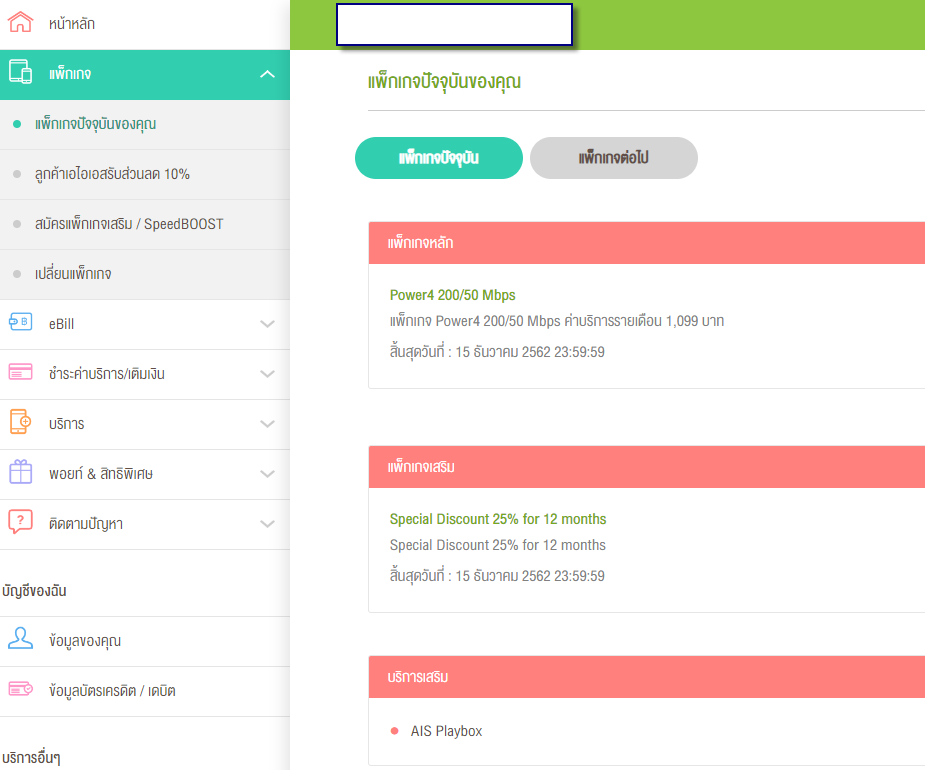
Task: Expand the พอยท์ & สิทธิพิเศษ chevron
Action: click(267, 474)
